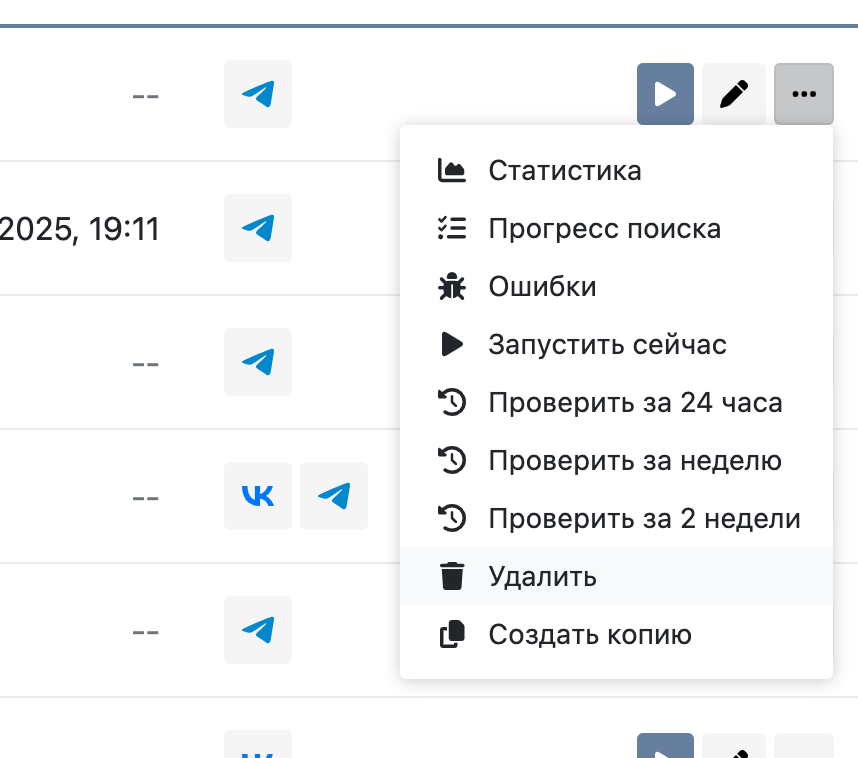Click the trash icon for Удалить
The image size is (858, 758).
[x=452, y=577]
